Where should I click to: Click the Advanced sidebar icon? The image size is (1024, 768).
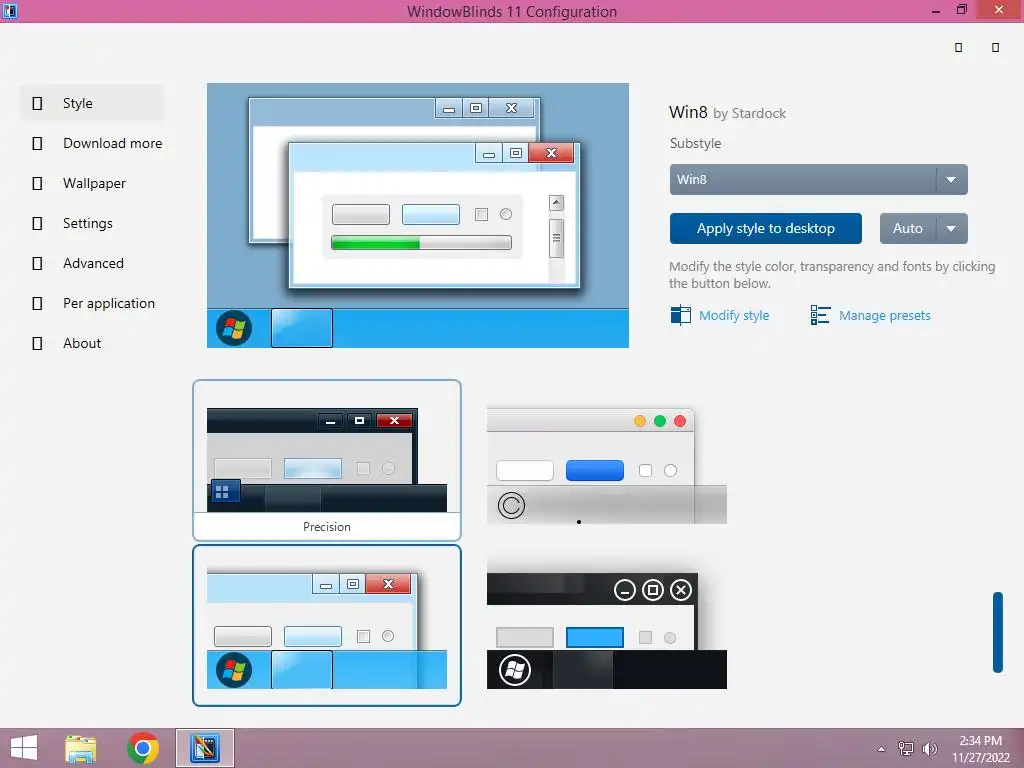(x=37, y=263)
